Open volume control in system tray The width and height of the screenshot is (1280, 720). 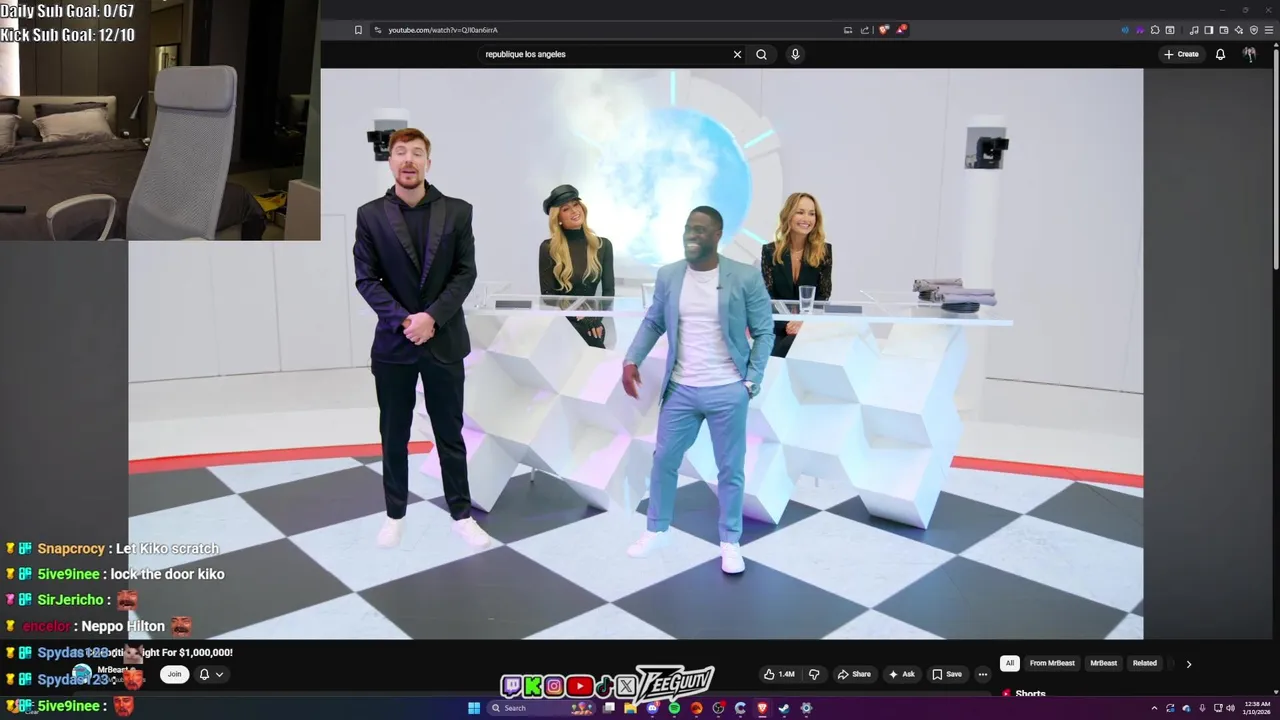pos(1229,708)
